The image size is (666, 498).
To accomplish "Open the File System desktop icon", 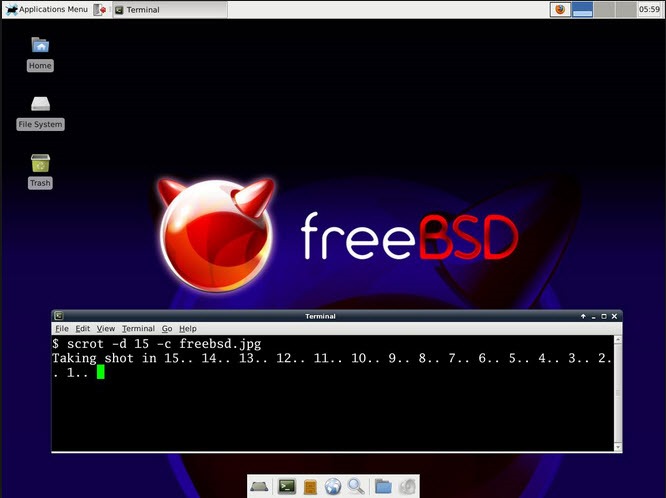I will pyautogui.click(x=40, y=113).
